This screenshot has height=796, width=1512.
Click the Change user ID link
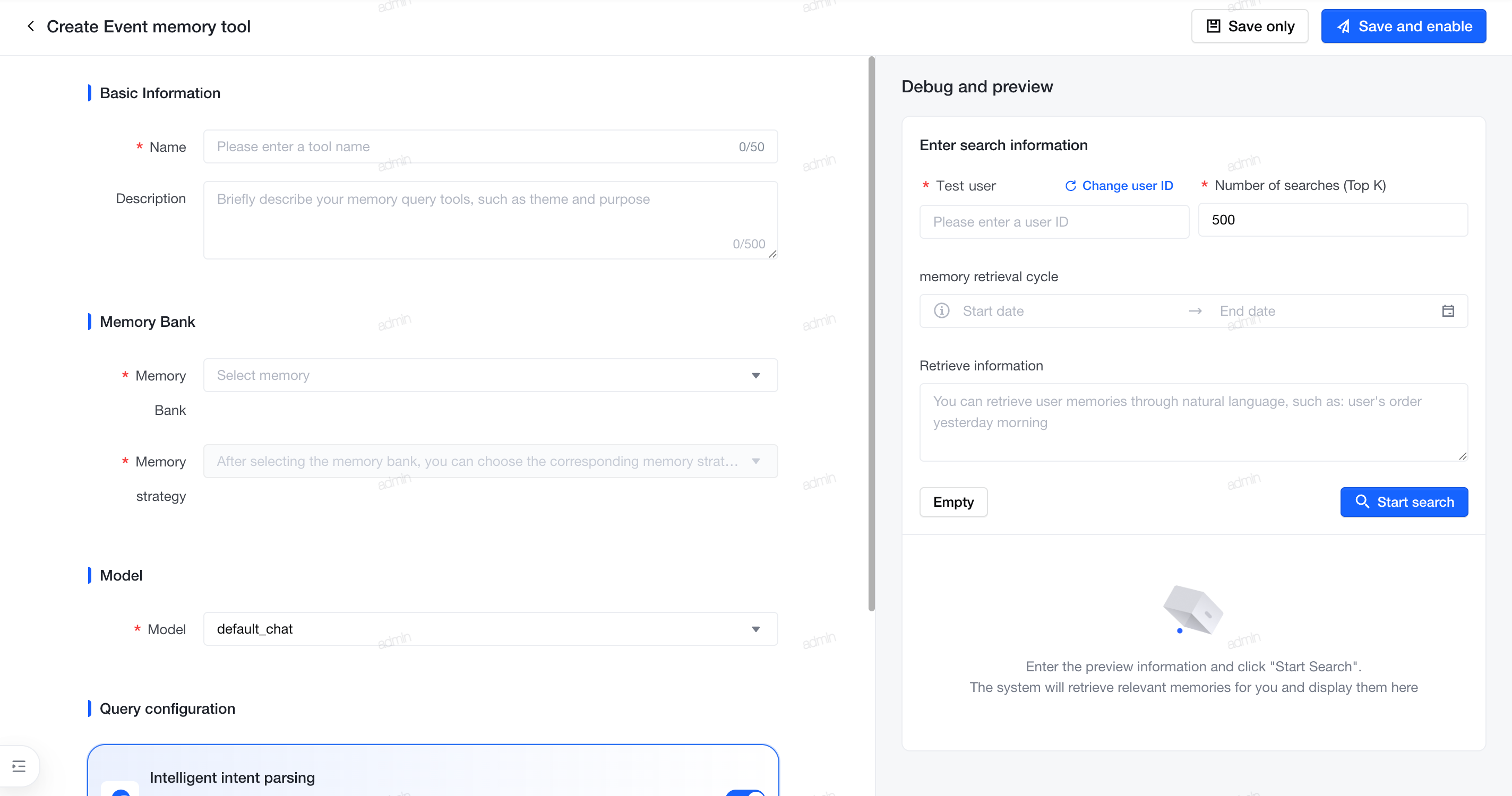coord(1127,186)
